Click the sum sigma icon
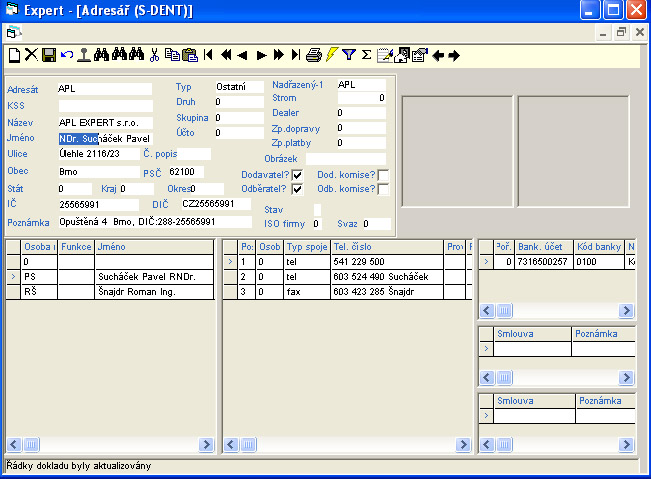Image resolution: width=651 pixels, height=479 pixels. (x=366, y=55)
